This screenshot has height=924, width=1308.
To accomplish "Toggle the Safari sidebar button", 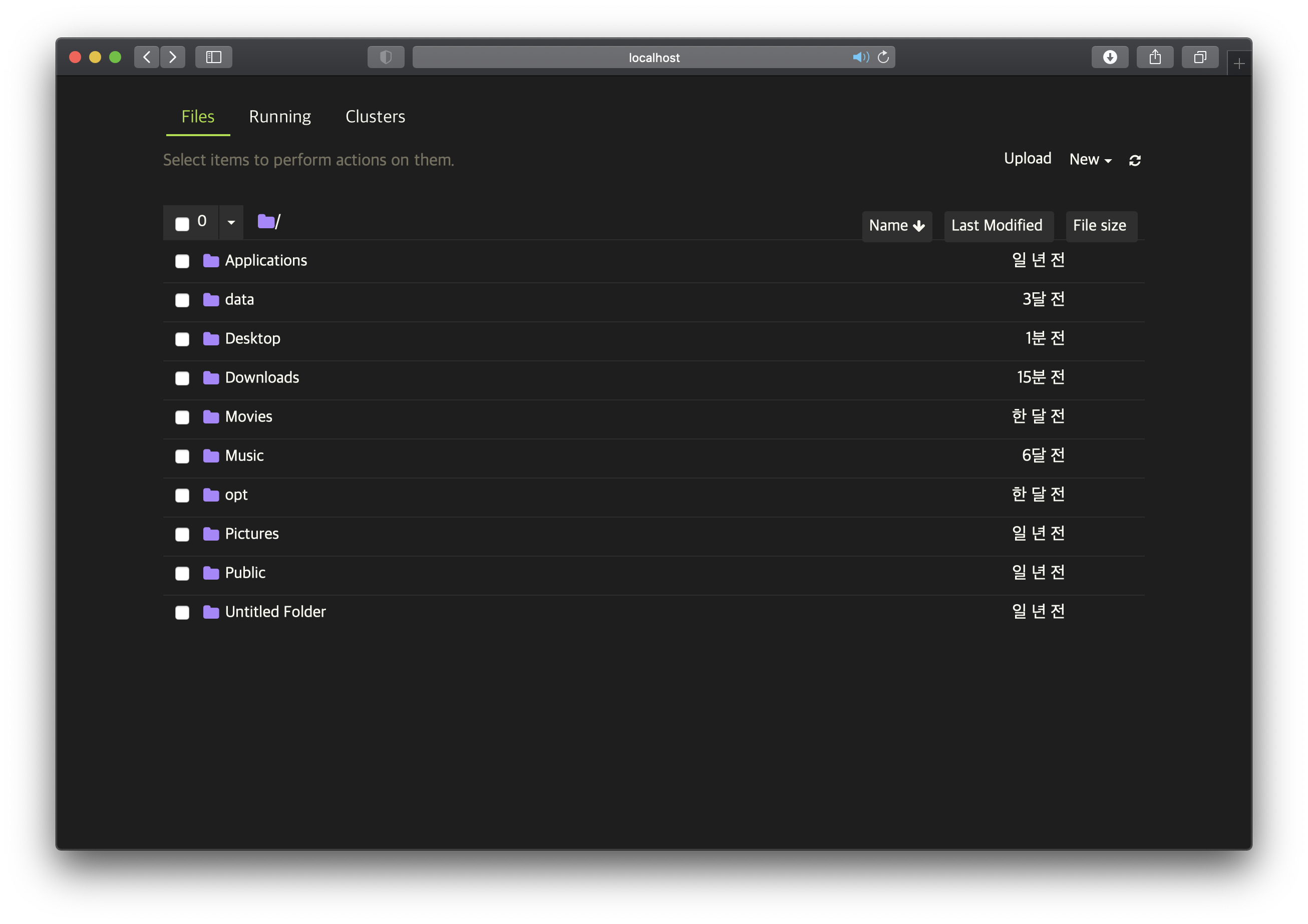I will click(214, 57).
